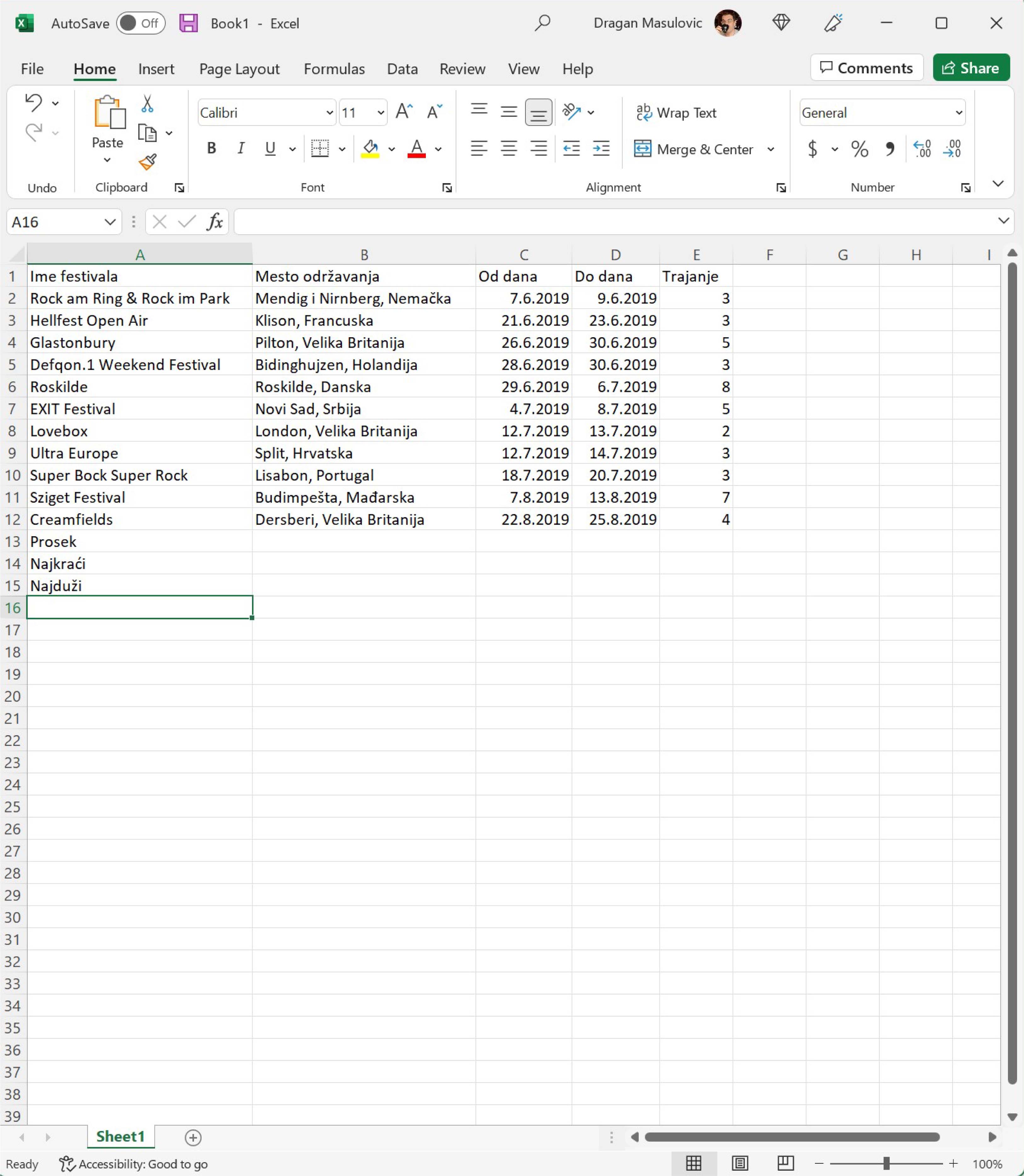
Task: Click the zoom slider handle
Action: click(886, 1163)
